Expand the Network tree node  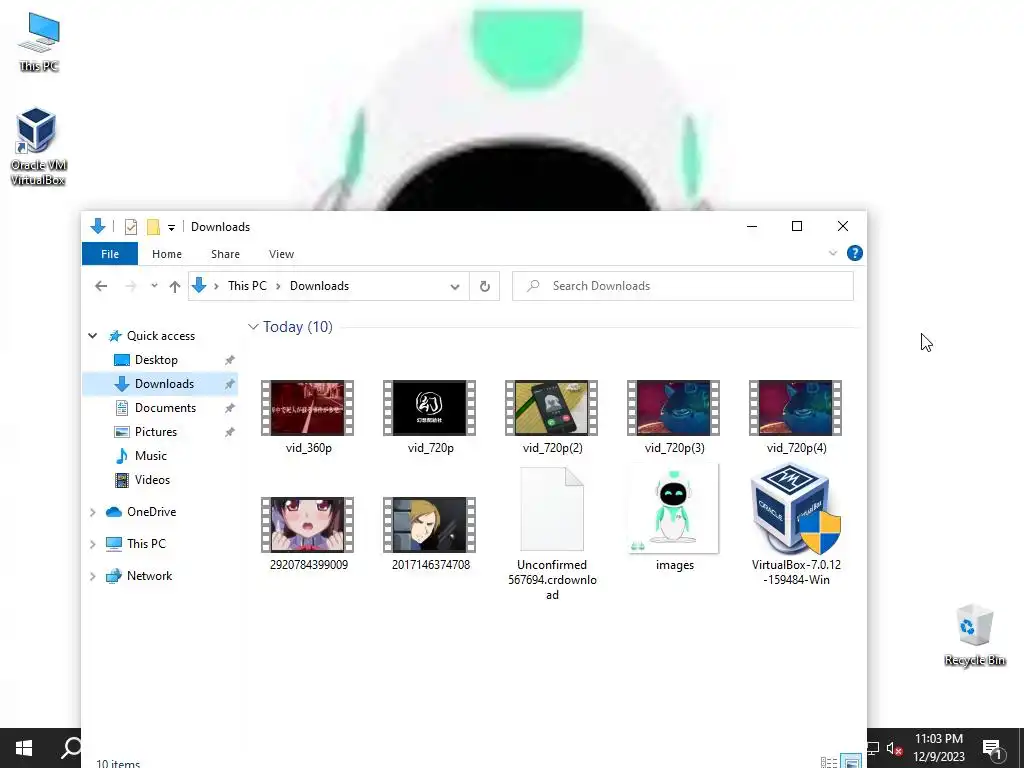(x=93, y=576)
